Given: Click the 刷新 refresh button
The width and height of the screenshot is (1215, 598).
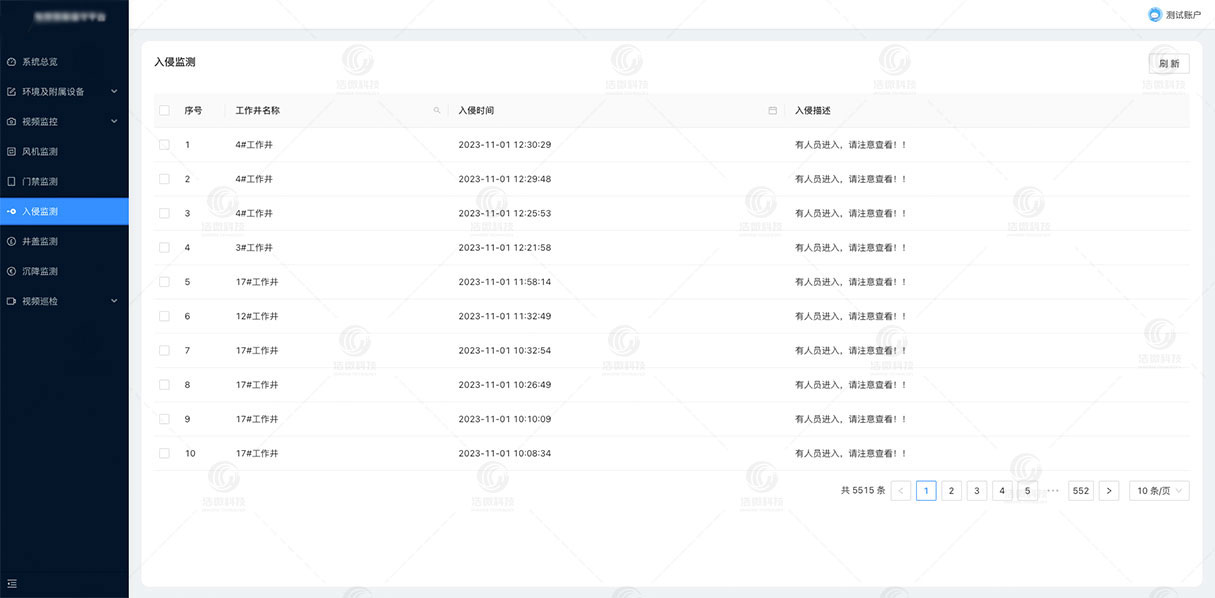Looking at the screenshot, I should tap(1168, 64).
